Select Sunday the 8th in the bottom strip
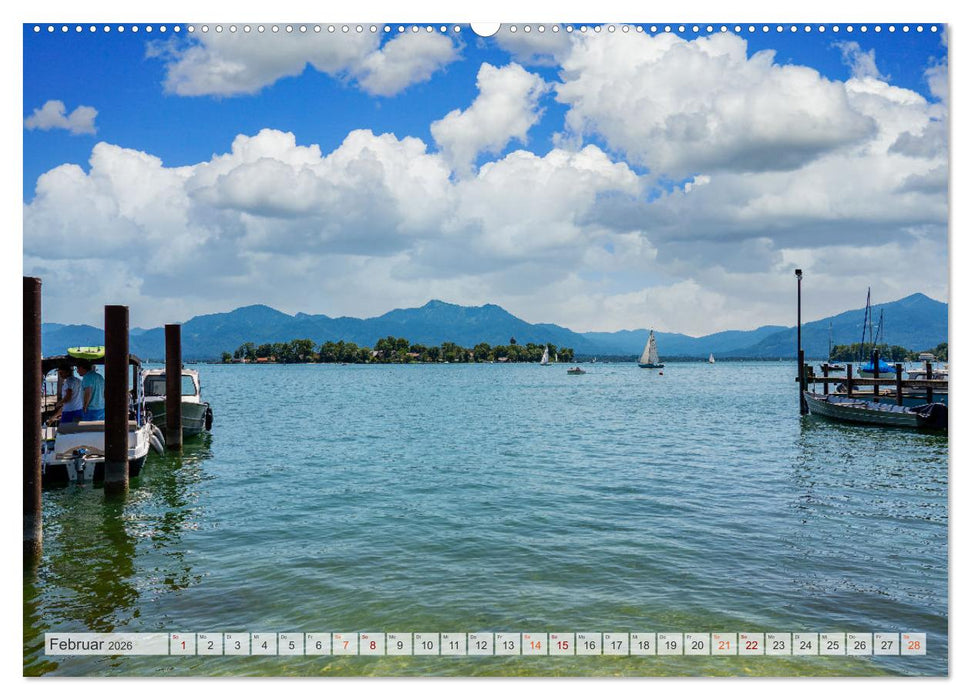The height and width of the screenshot is (700, 971). pyautogui.click(x=372, y=646)
